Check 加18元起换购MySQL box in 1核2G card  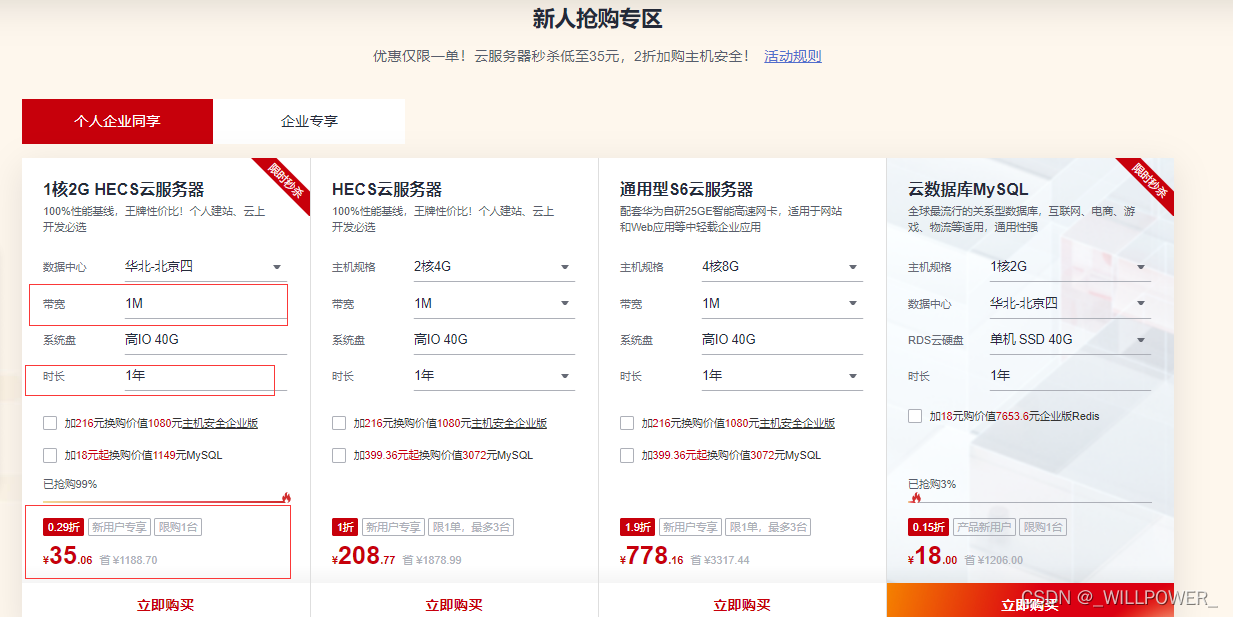[50, 455]
